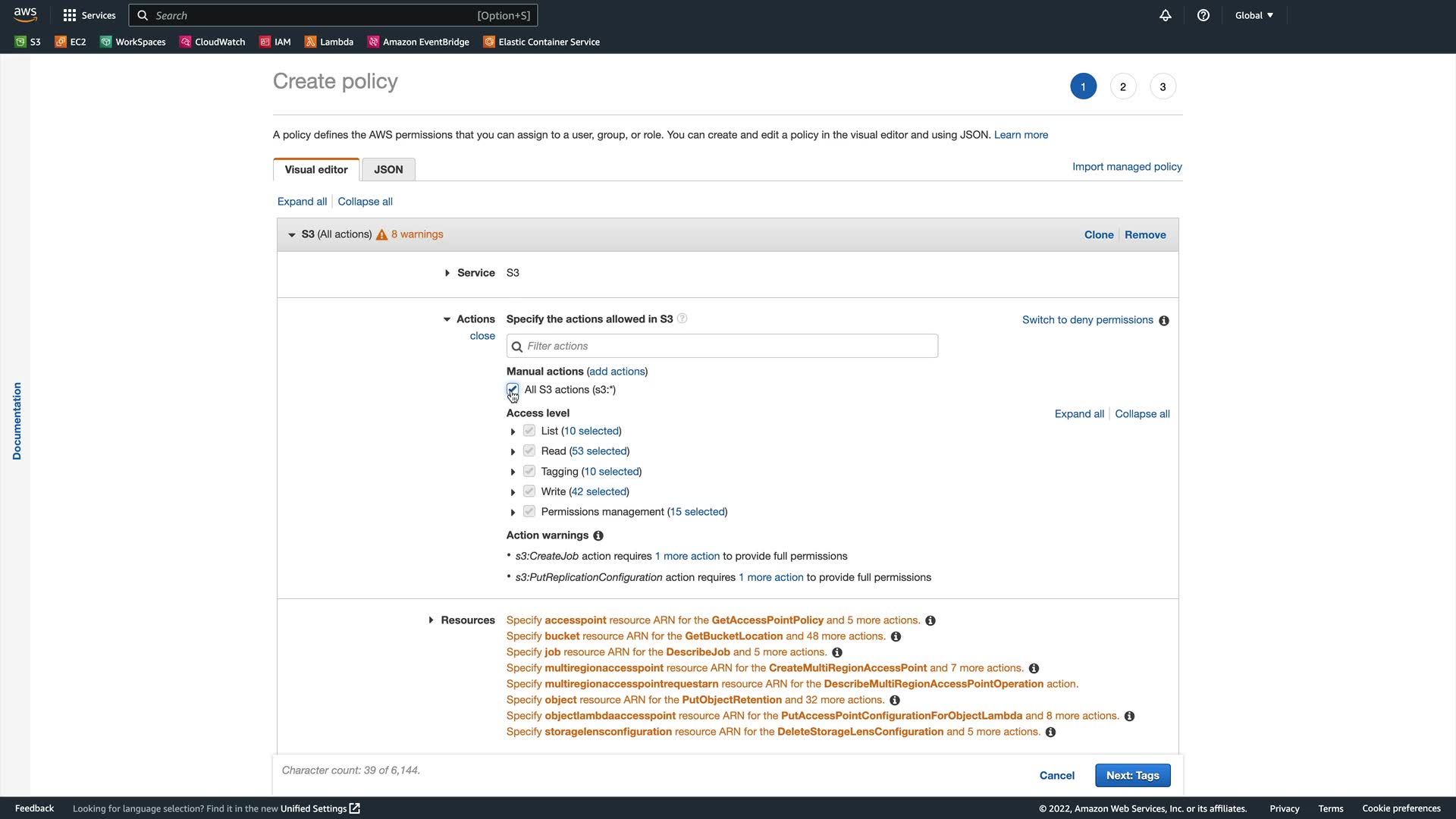1456x819 pixels.
Task: Open the notifications bell icon
Action: pyautogui.click(x=1166, y=15)
